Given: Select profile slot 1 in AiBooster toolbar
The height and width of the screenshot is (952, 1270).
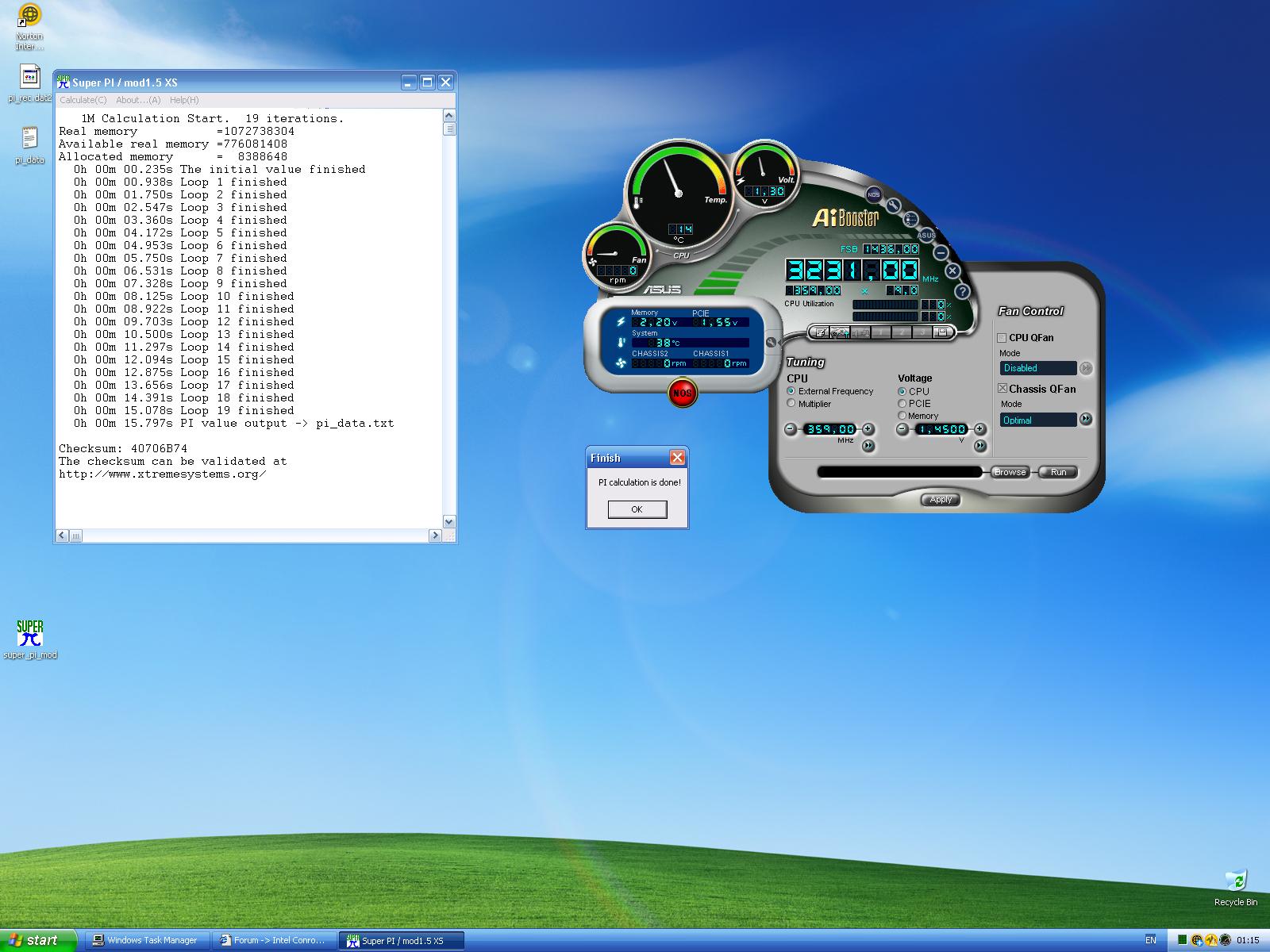Looking at the screenshot, I should click(x=881, y=332).
